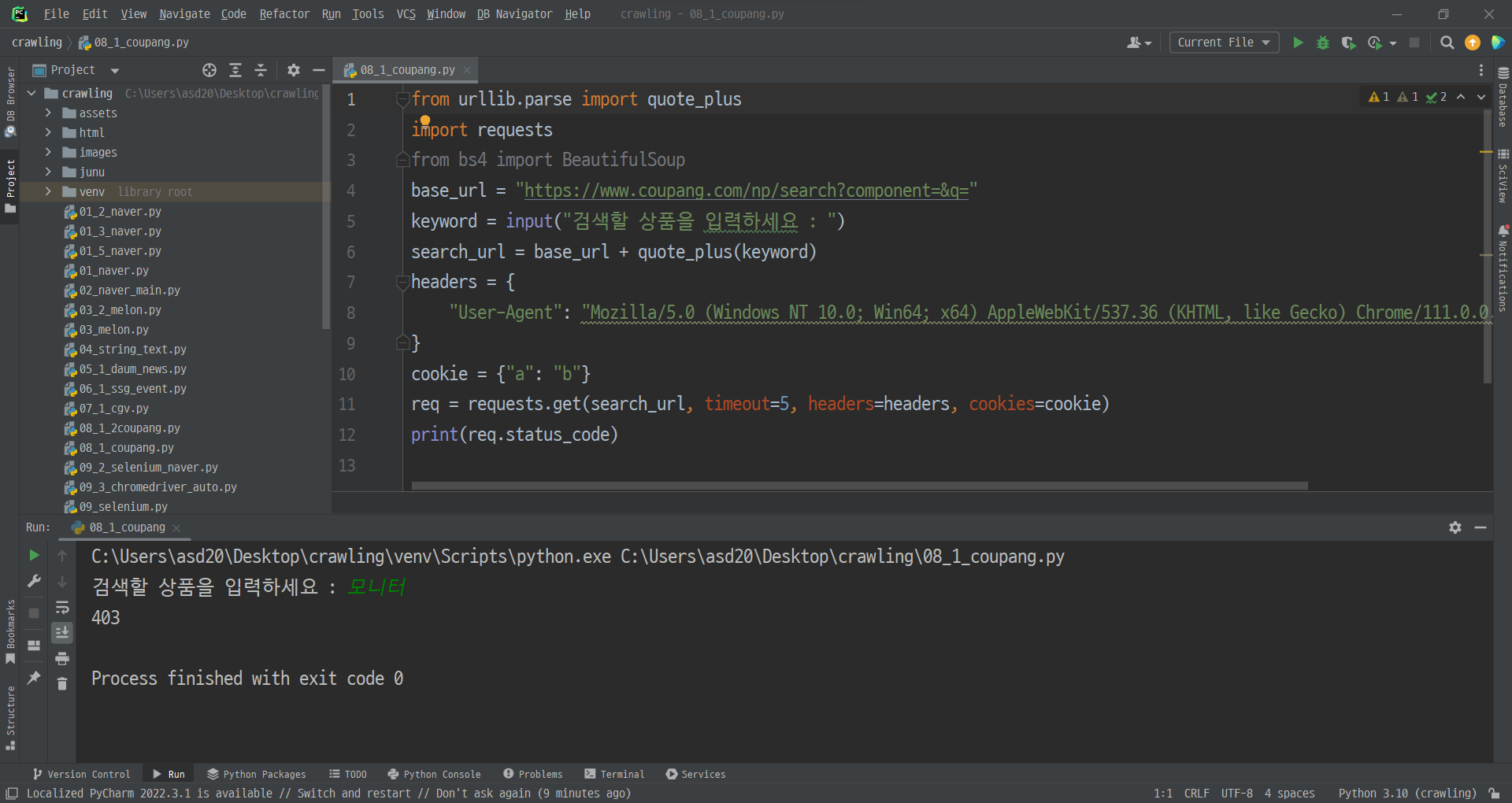The height and width of the screenshot is (803, 1512).
Task: Toggle Bookmarks tool window
Action: [x=10, y=632]
